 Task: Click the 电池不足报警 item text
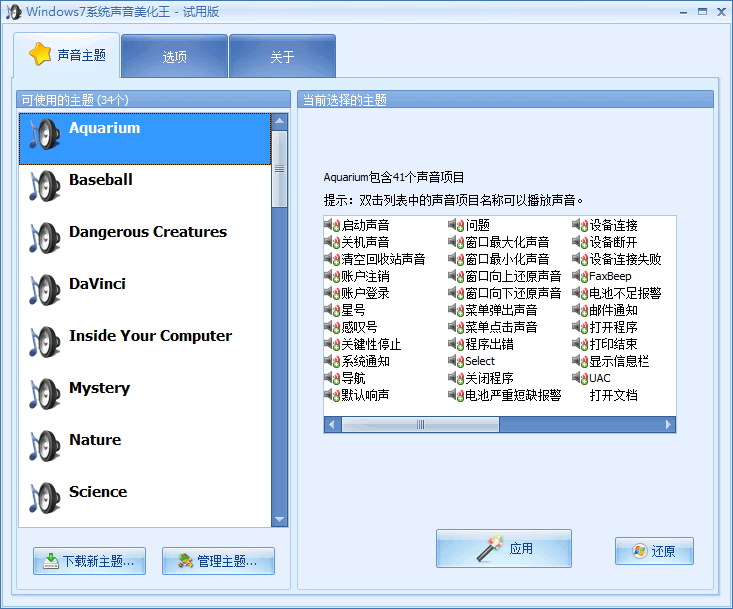[x=625, y=294]
